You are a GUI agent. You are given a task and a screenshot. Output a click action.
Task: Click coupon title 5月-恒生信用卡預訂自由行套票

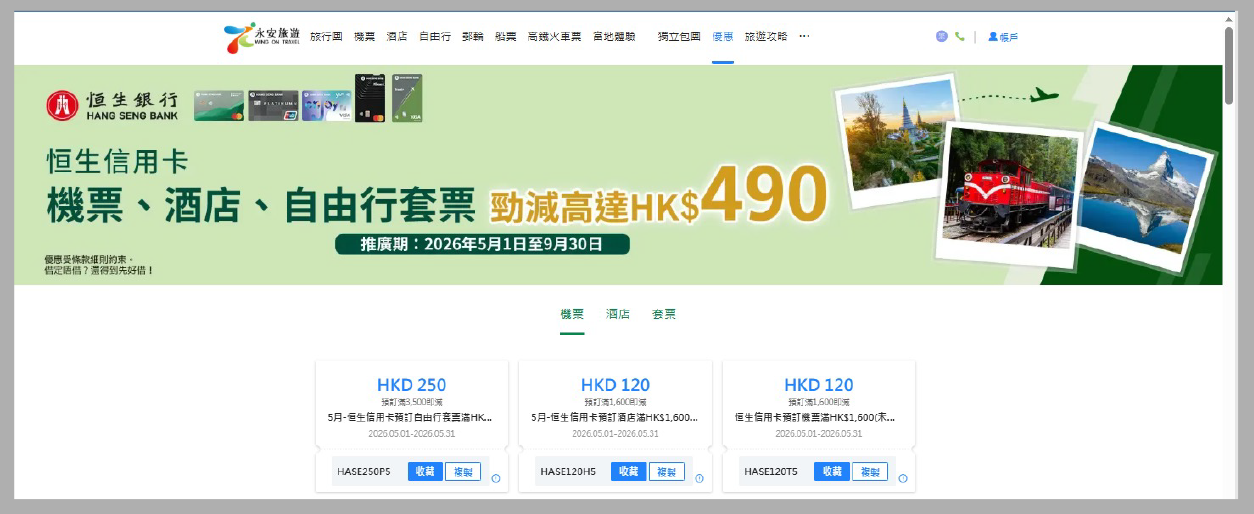pos(411,417)
